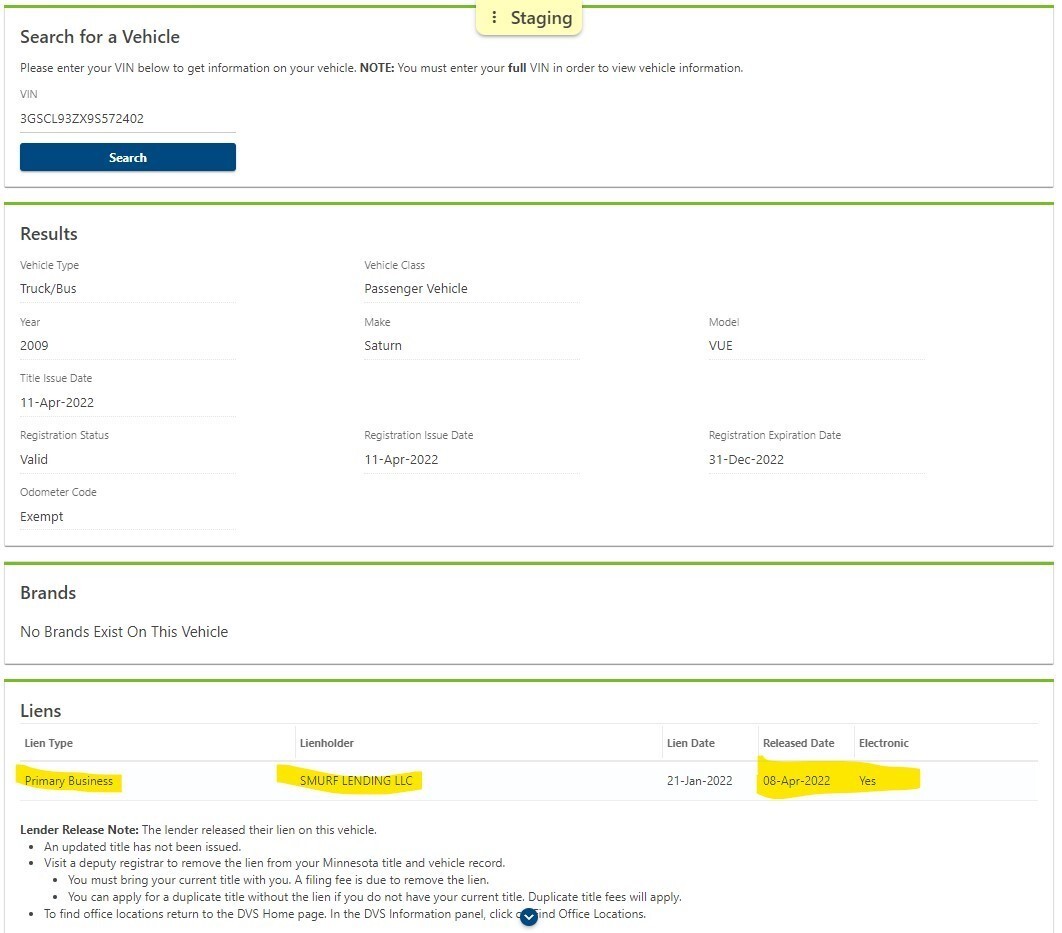The image size is (1062, 933).
Task: Click the blue down-chevron scroll icon
Action: coord(529,916)
